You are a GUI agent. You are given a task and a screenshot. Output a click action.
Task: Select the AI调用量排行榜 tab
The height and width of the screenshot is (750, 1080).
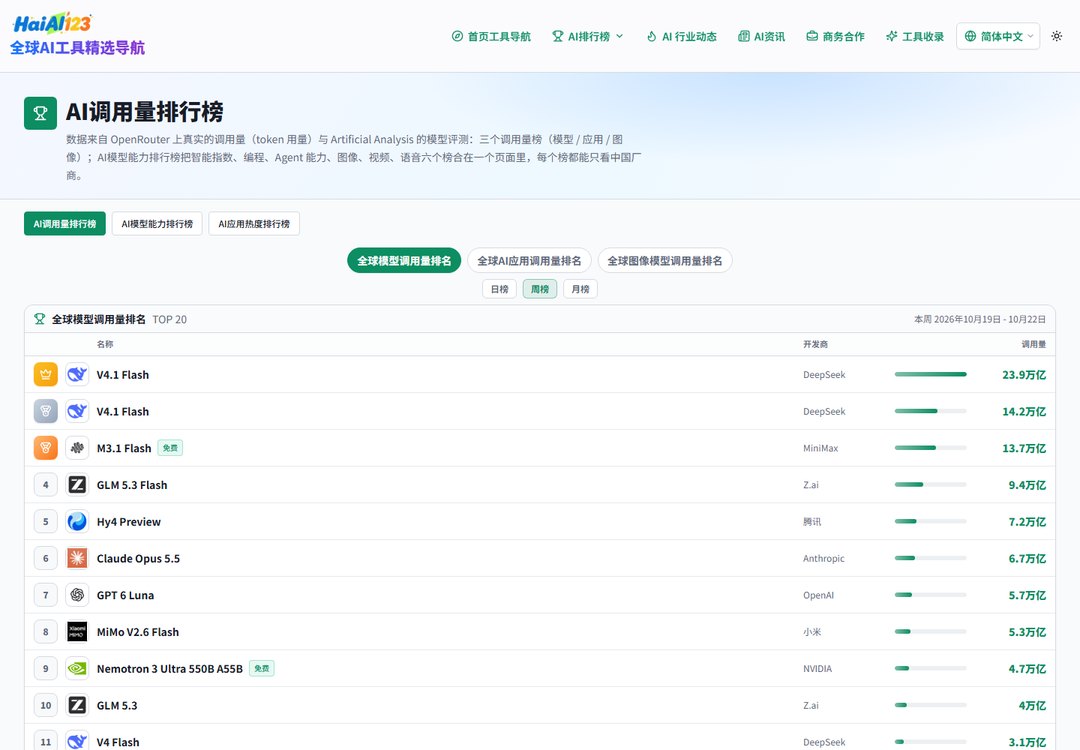[x=65, y=223]
